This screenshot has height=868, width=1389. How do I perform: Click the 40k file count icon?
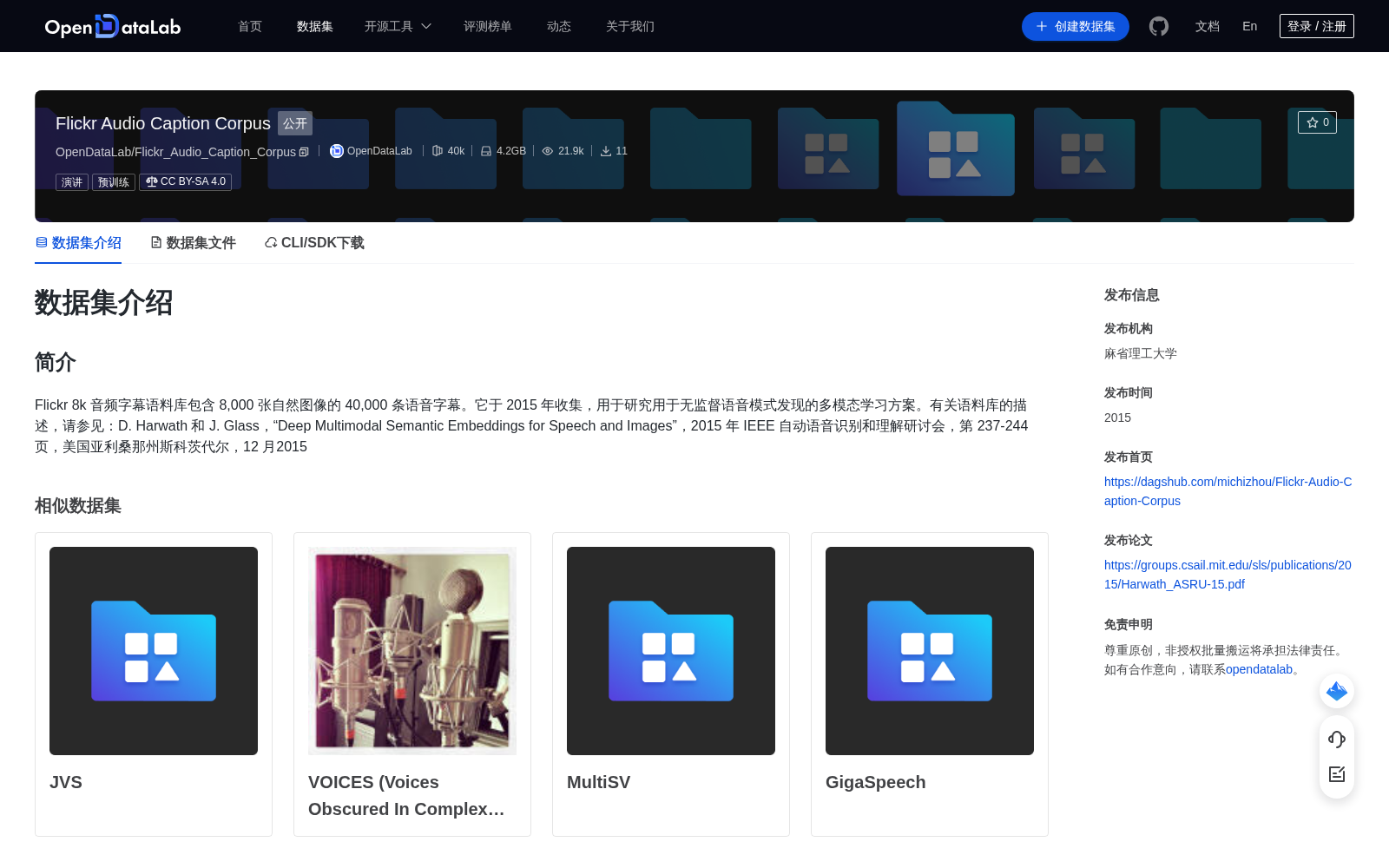point(438,151)
